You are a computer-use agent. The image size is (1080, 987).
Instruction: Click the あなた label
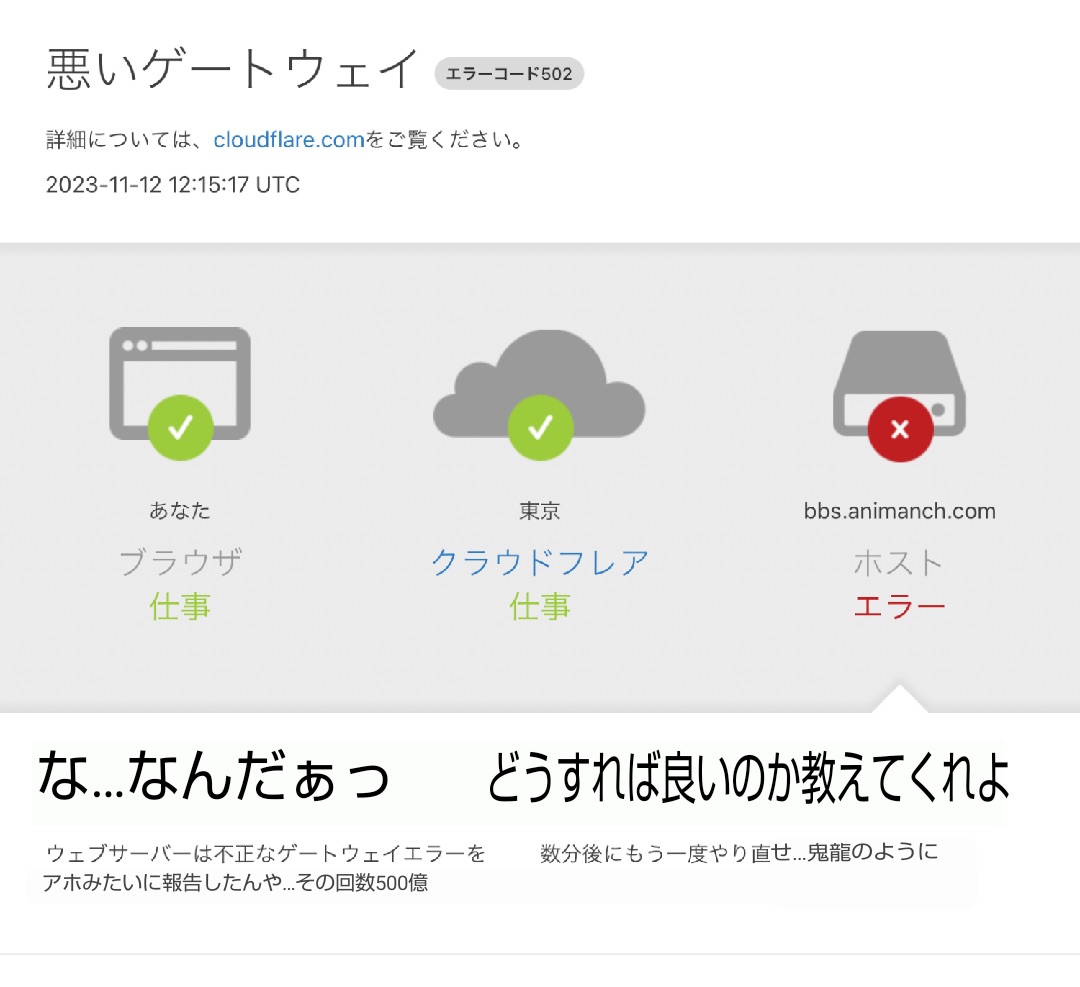[x=180, y=510]
